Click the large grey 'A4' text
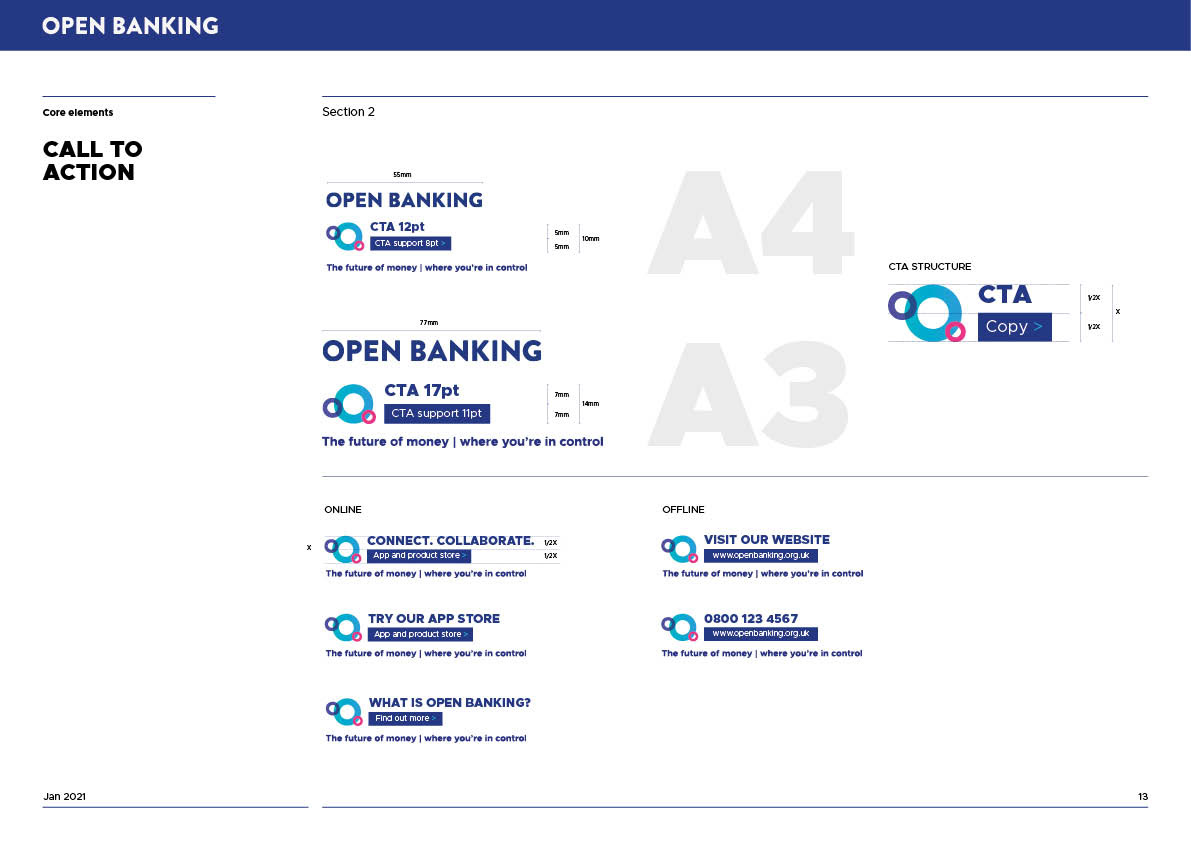Image resolution: width=1191 pixels, height=842 pixels. [751, 222]
